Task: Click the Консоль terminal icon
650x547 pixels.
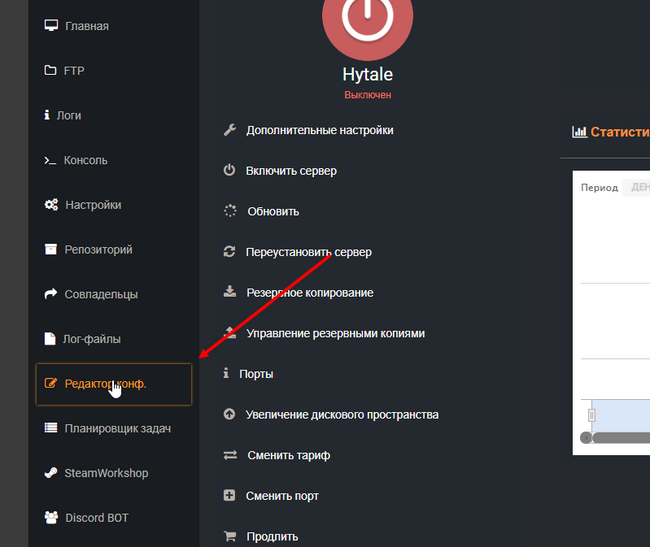Action: (51, 160)
